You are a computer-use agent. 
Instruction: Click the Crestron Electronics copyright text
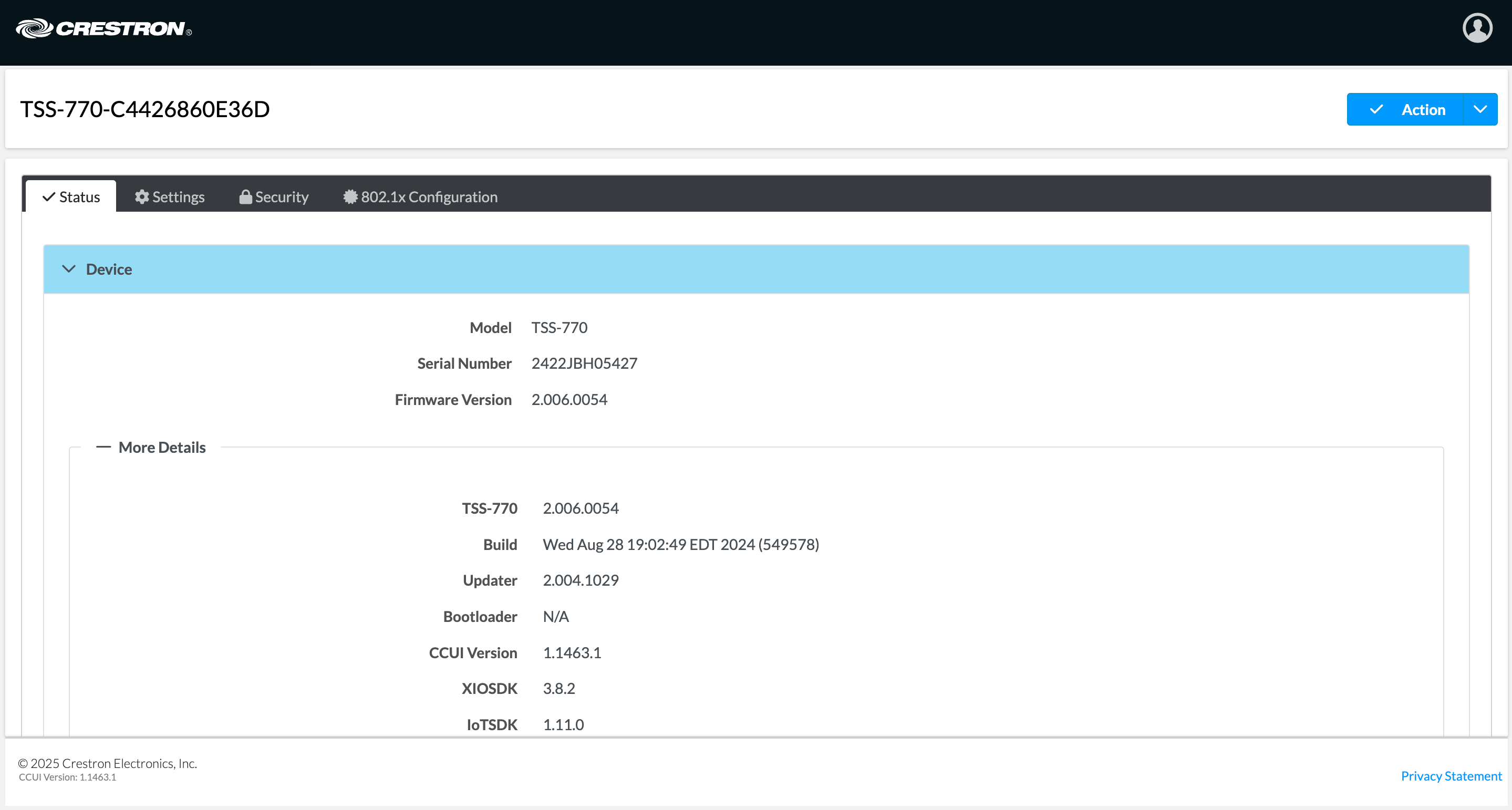pos(107,763)
